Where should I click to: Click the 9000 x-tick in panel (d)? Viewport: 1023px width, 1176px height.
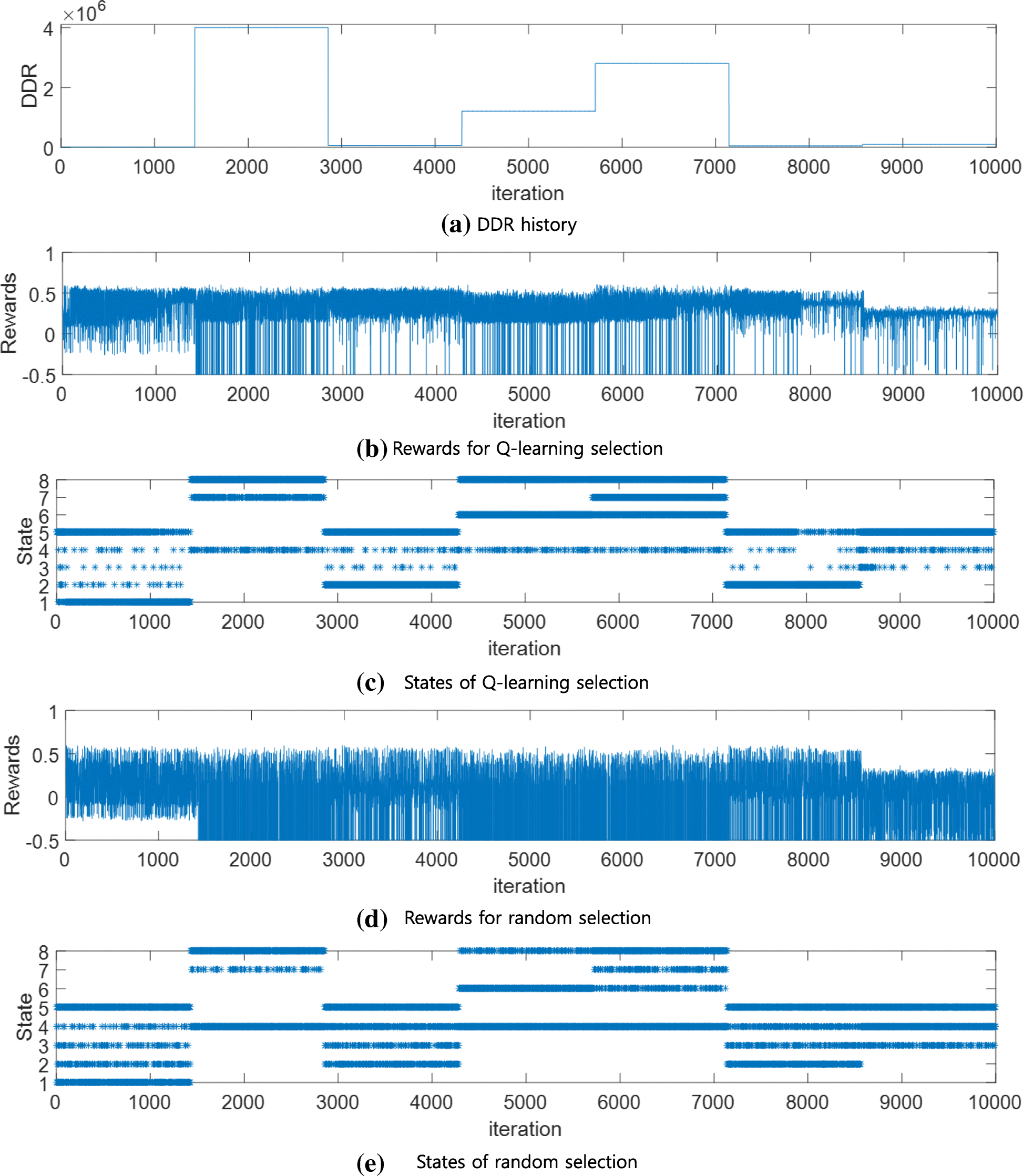pyautogui.click(x=901, y=859)
